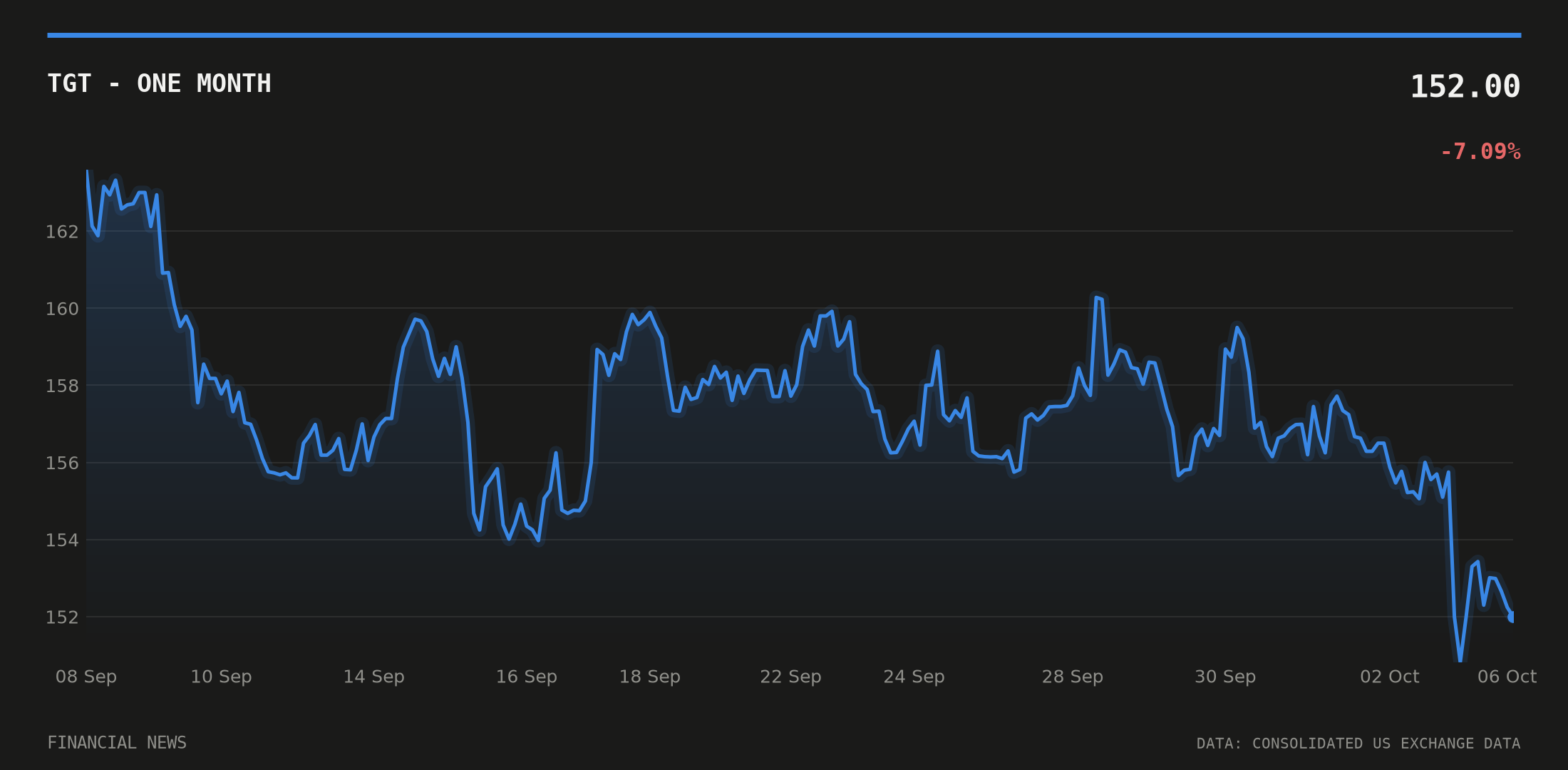Viewport: 1568px width, 770px height.
Task: Click the 28 Sep date label
Action: point(1072,677)
